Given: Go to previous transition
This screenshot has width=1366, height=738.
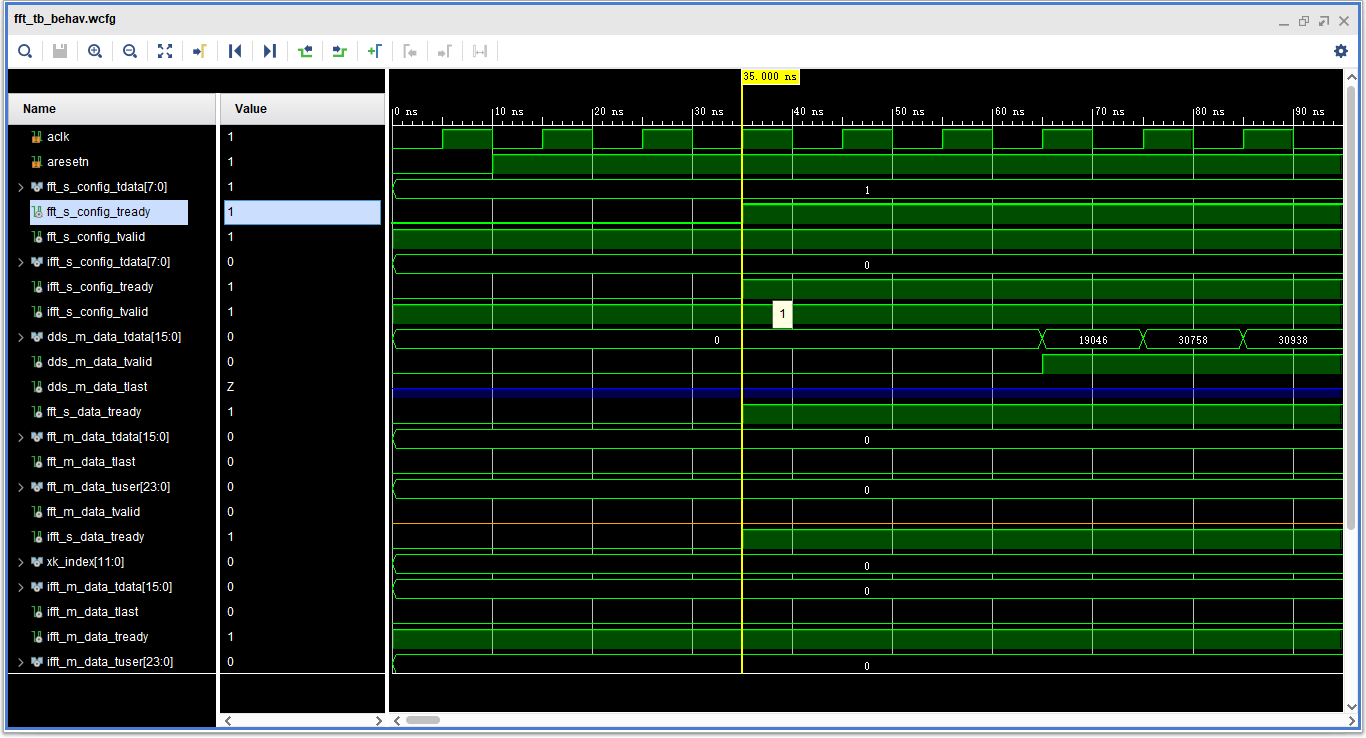Looking at the screenshot, I should [305, 51].
